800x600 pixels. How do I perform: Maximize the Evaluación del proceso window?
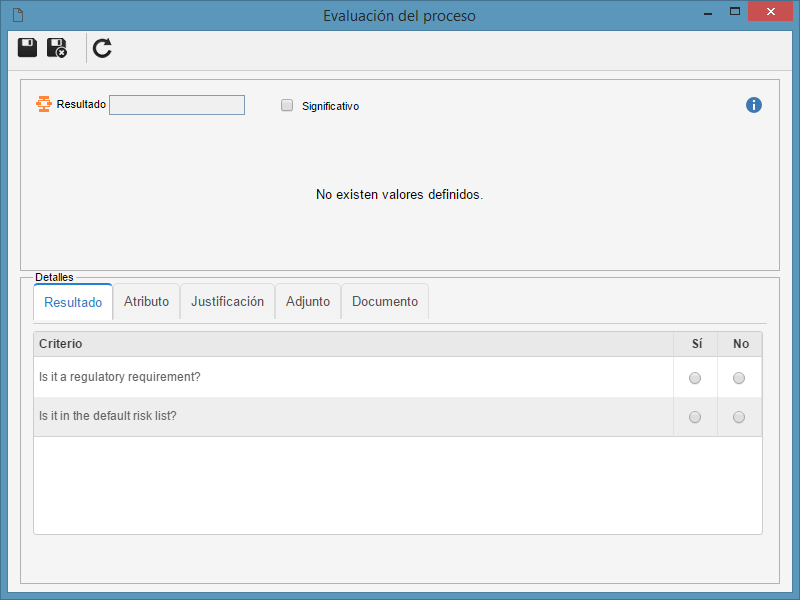(735, 11)
